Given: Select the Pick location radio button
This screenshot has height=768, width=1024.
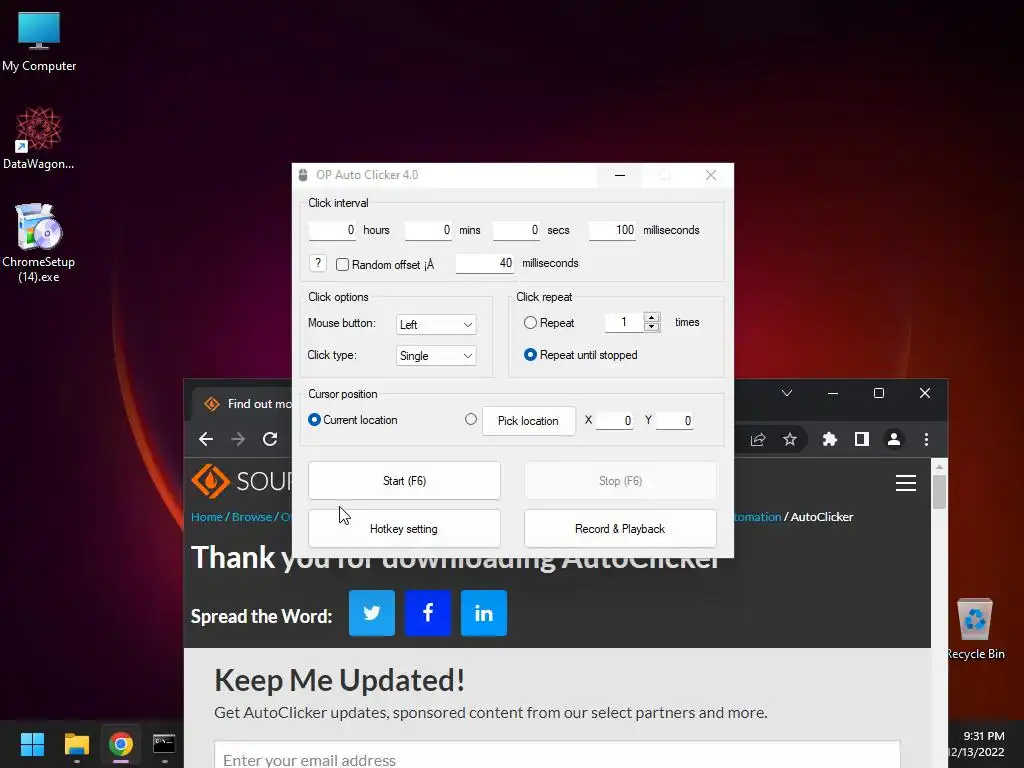Looking at the screenshot, I should (471, 419).
